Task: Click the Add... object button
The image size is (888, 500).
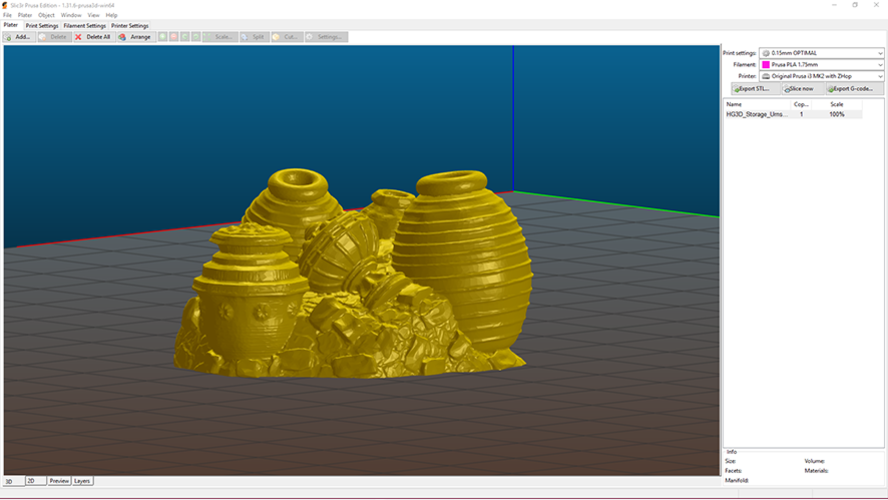Action: point(19,37)
